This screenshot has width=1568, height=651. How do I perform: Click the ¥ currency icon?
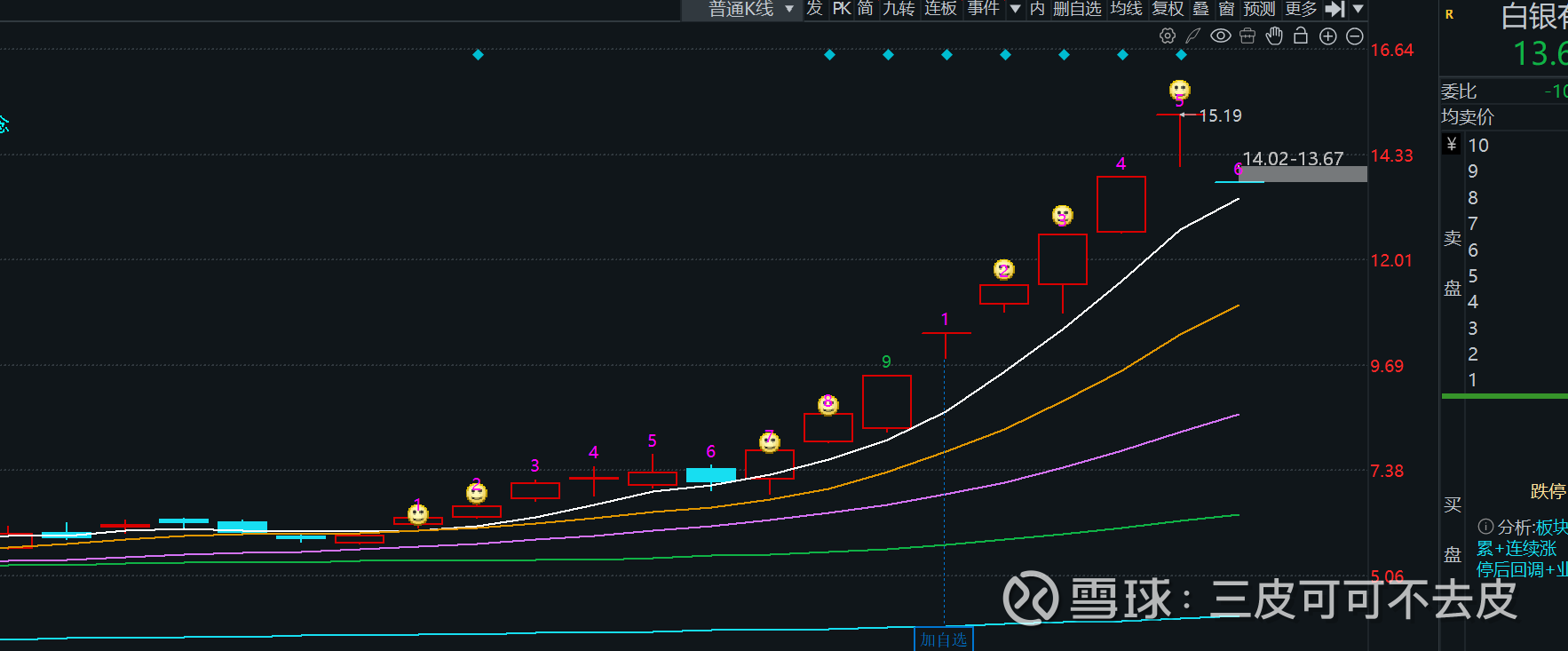point(1451,144)
